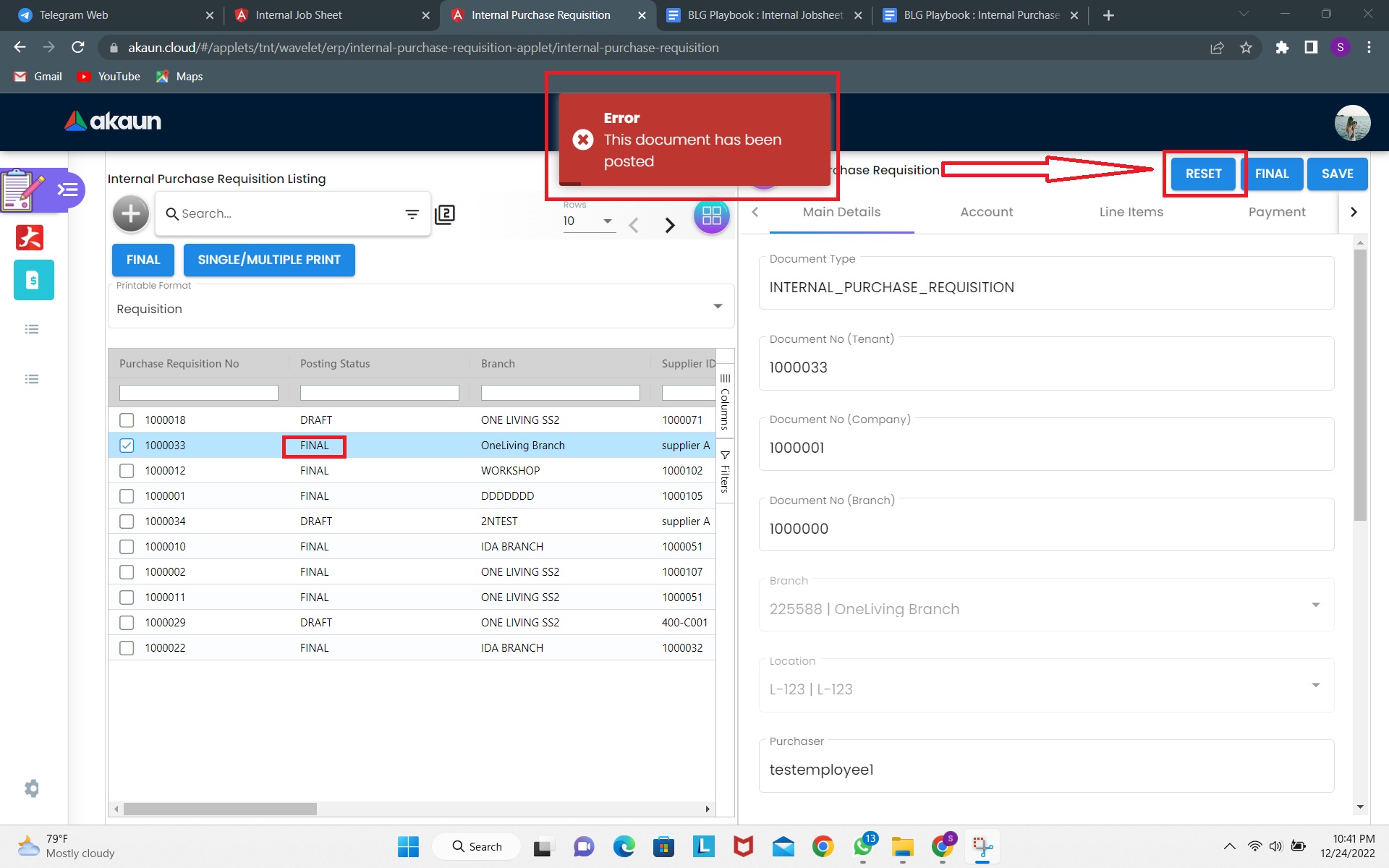Expand the Printable Format dropdown
Viewport: 1389px width, 868px height.
(x=717, y=307)
